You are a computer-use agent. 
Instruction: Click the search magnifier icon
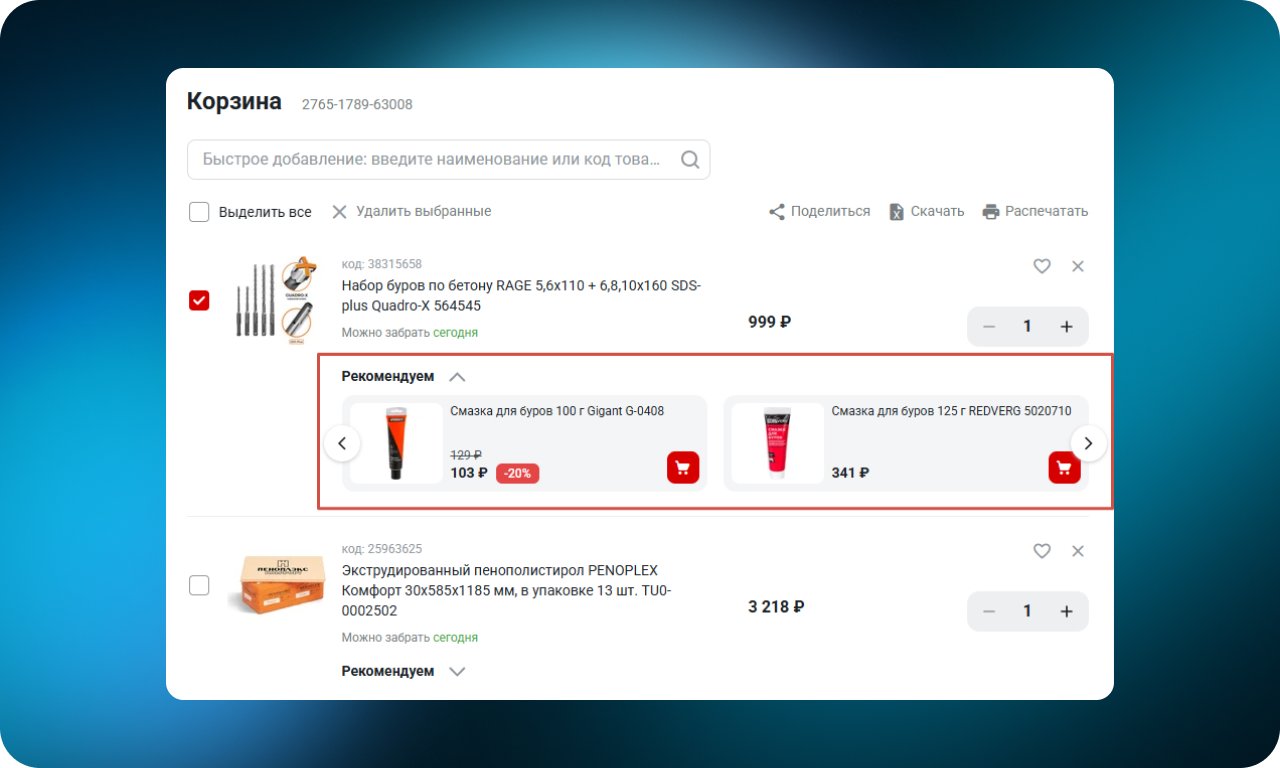[x=690, y=159]
